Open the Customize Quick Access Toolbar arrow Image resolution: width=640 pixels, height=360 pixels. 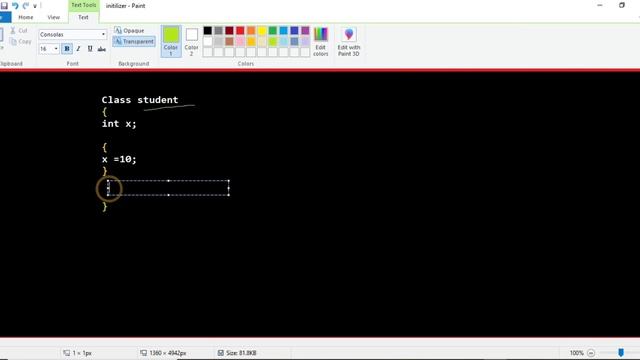pos(35,6)
